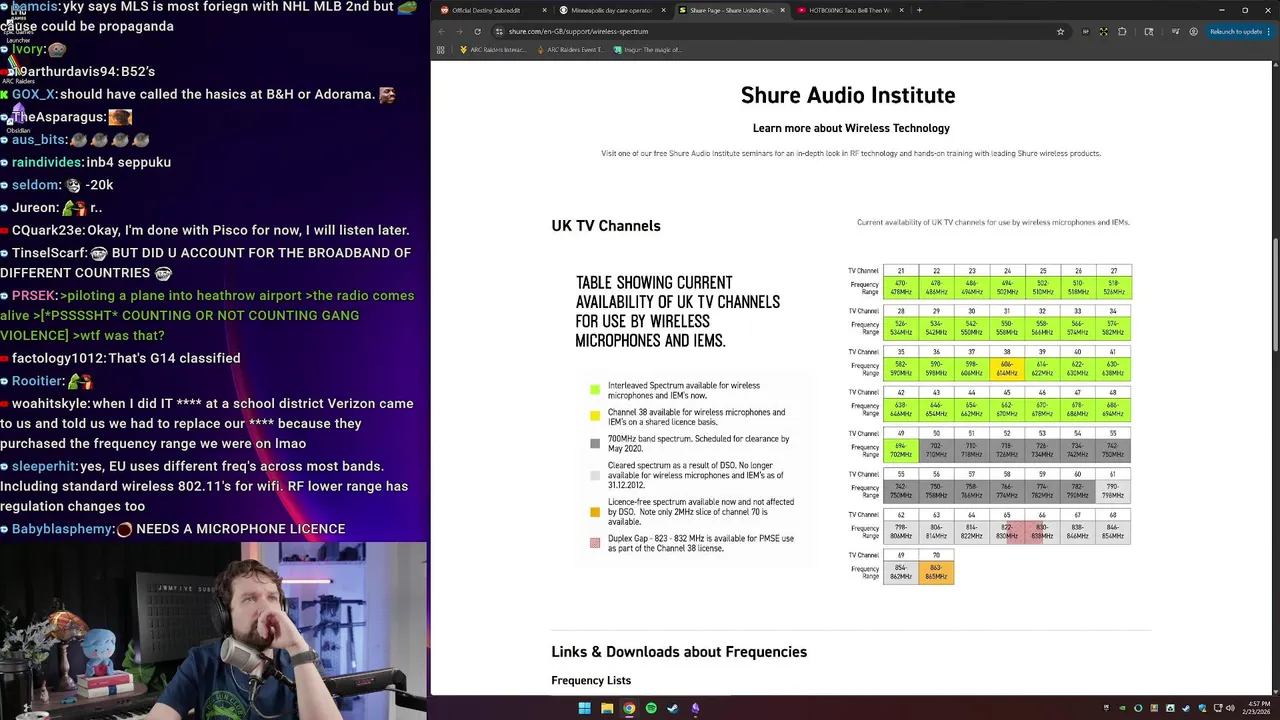The height and width of the screenshot is (720, 1280).
Task: Close the HOTBOXING Taco Bell tab
Action: [x=901, y=10]
